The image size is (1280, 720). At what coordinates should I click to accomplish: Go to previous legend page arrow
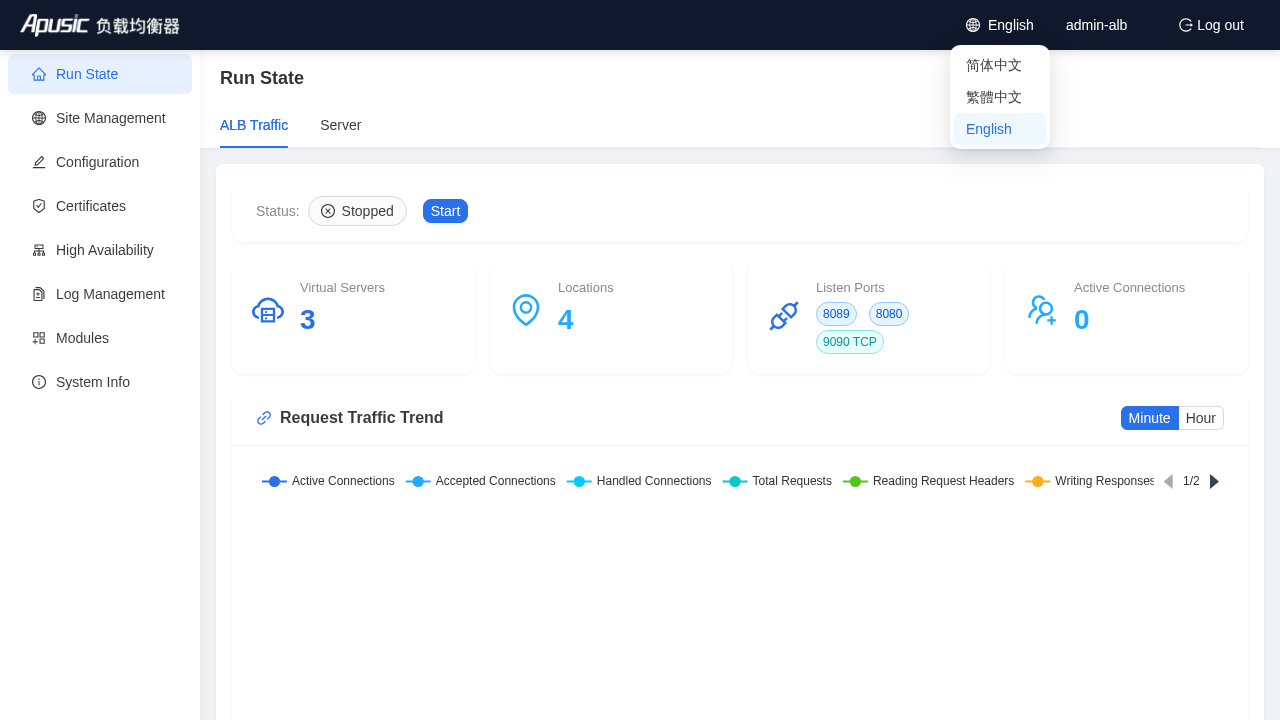[1168, 481]
